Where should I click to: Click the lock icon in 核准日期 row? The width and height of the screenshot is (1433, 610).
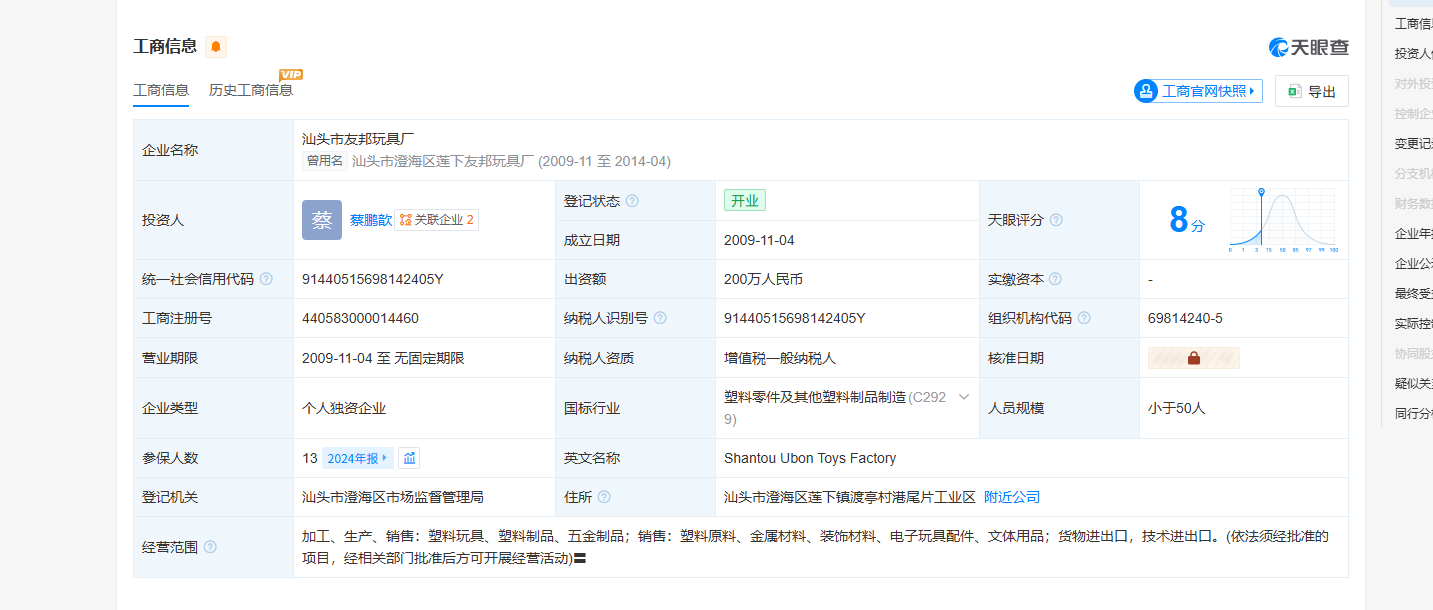click(x=1193, y=358)
